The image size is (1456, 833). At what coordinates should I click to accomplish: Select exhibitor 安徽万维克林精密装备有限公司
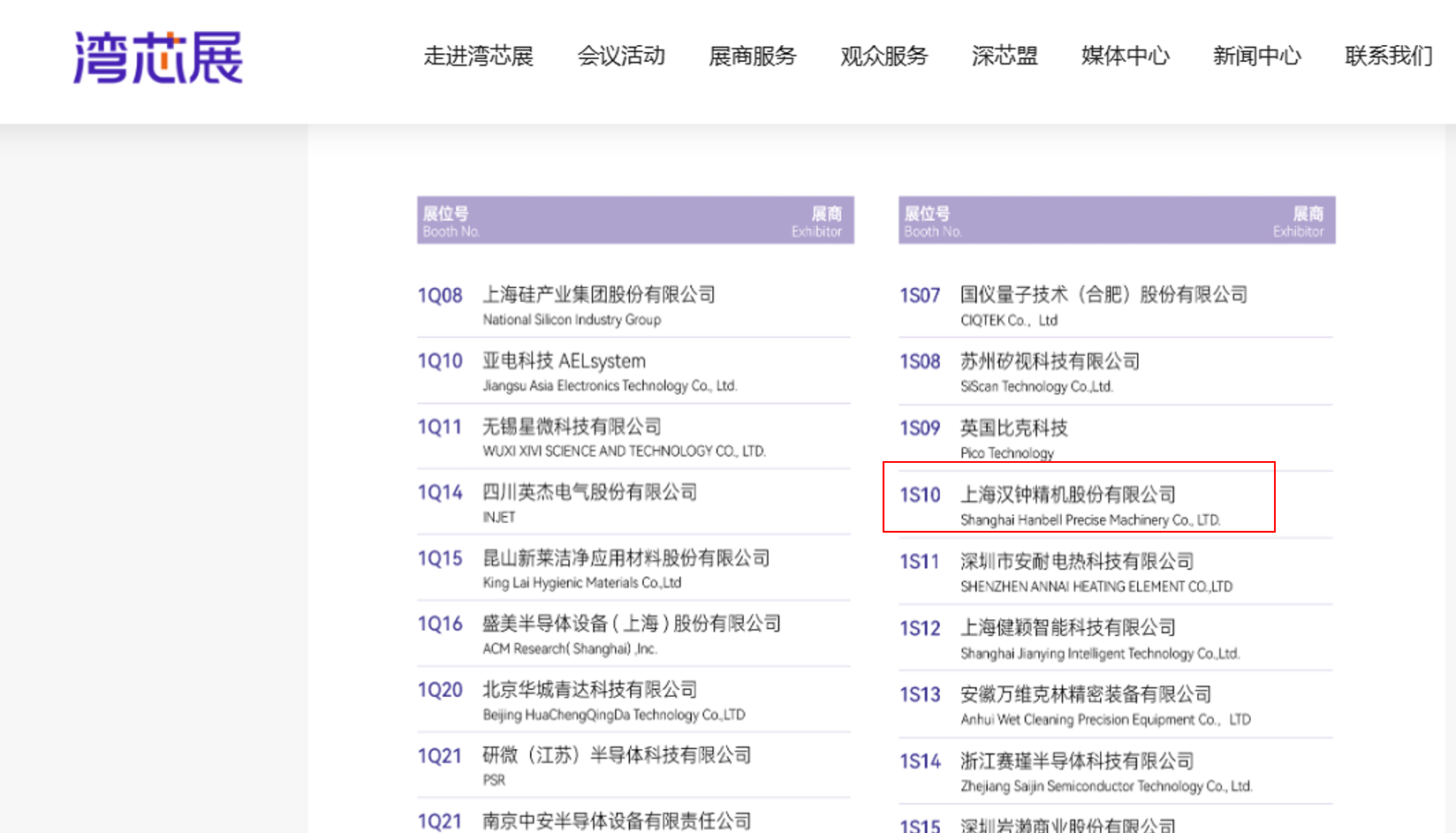[x=1086, y=694]
